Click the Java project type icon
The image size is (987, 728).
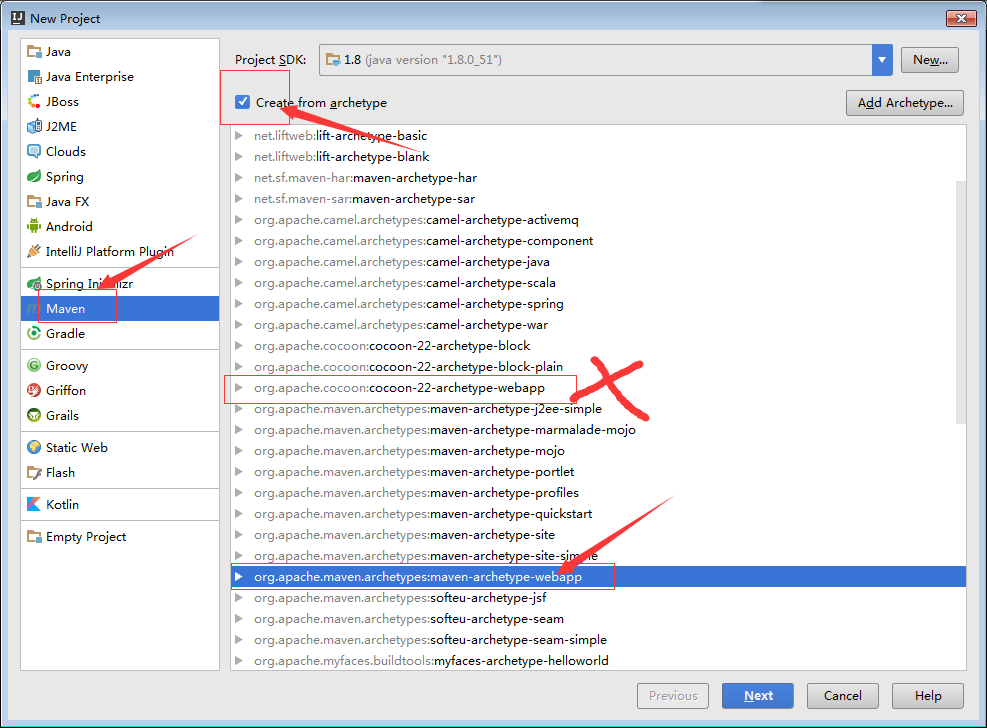34,52
